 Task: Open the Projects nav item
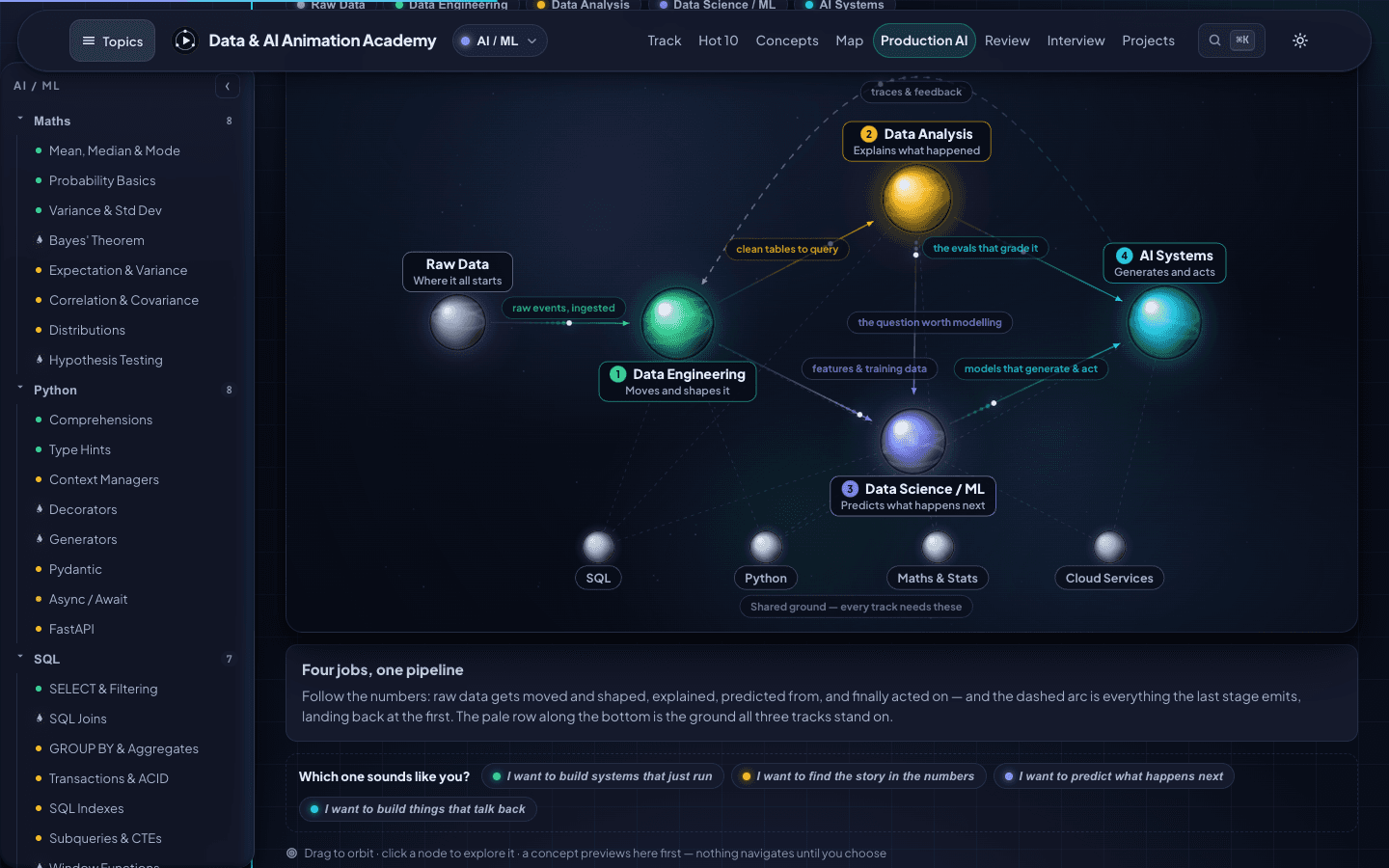[1149, 41]
